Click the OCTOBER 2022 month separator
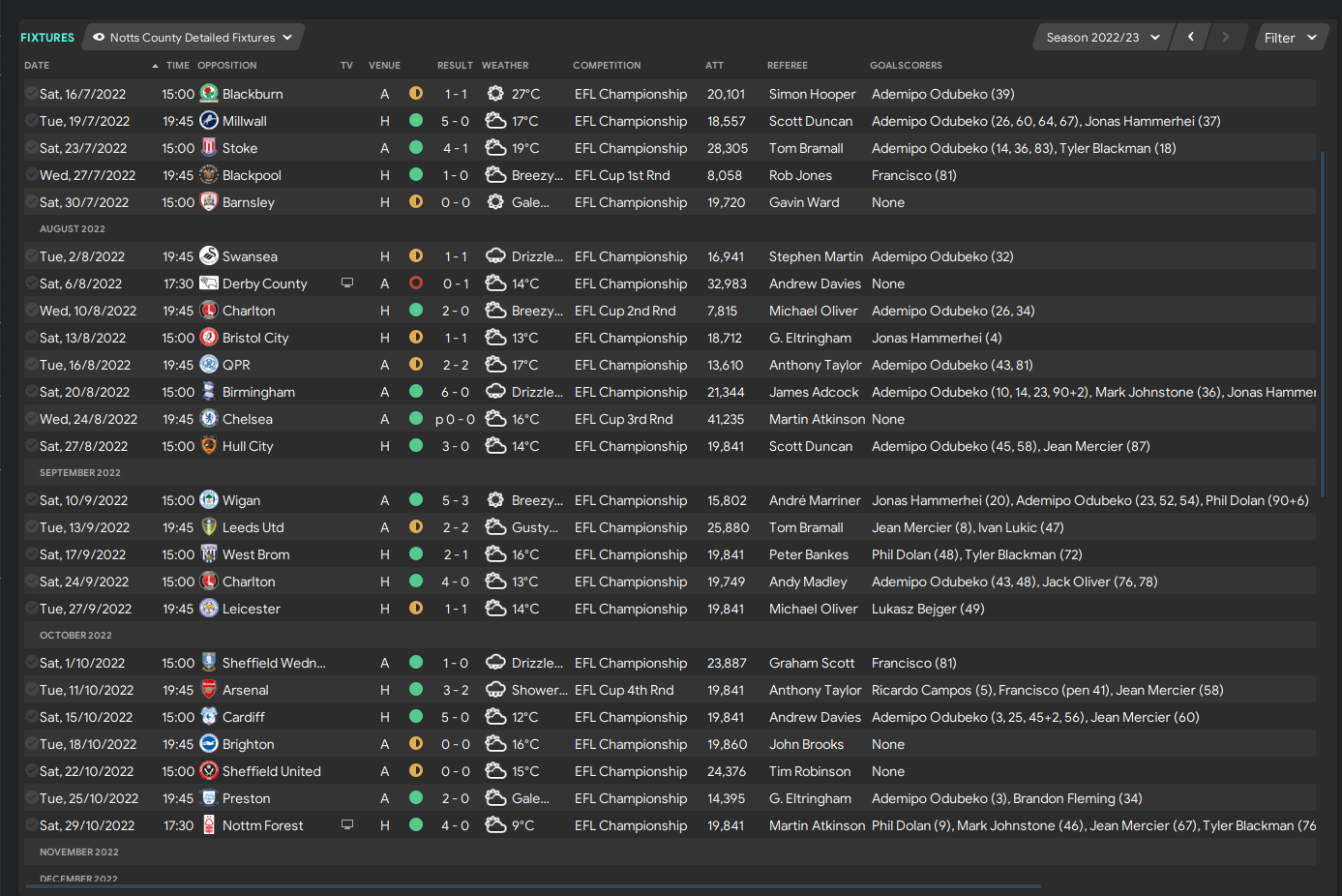This screenshot has height=896, width=1342. tap(75, 636)
